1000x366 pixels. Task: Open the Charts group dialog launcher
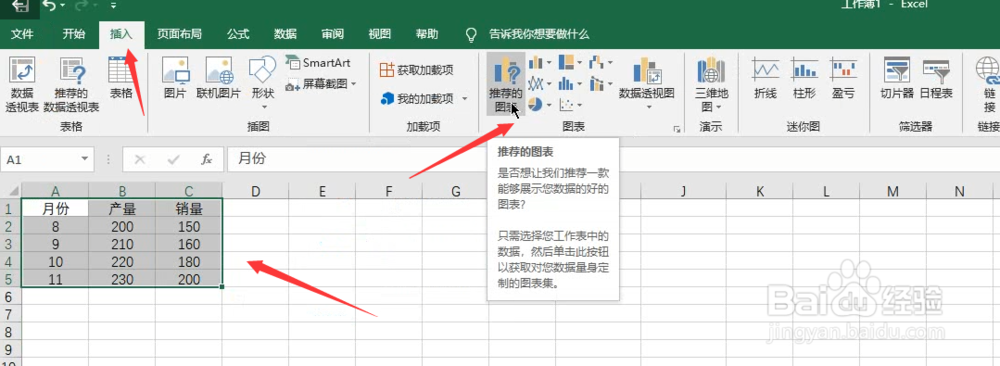(677, 129)
